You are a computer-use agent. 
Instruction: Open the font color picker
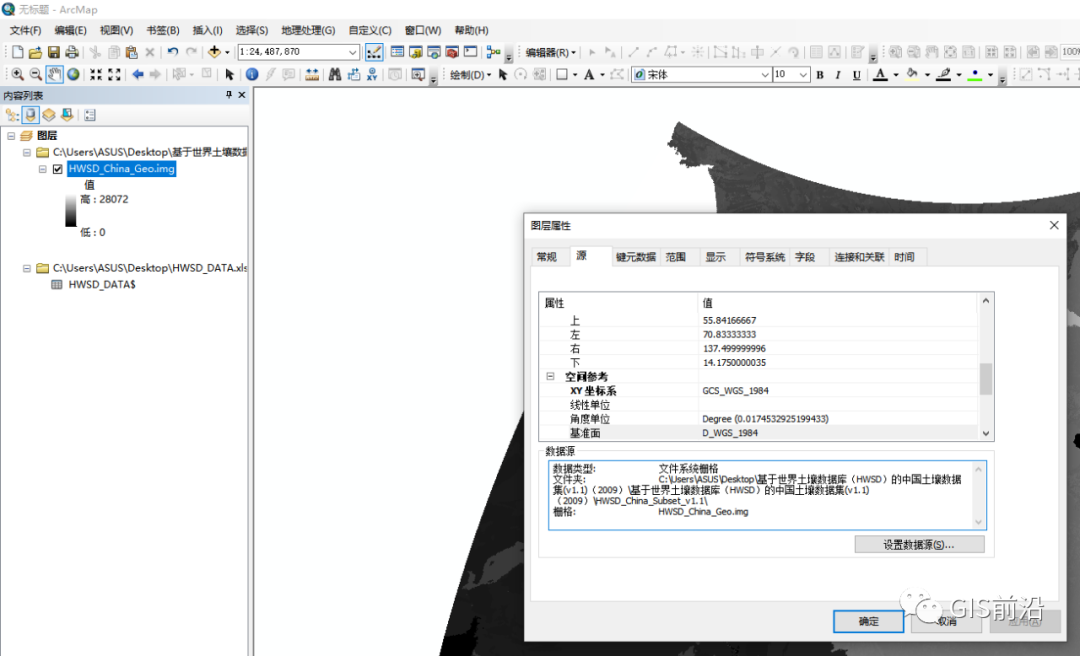(x=896, y=74)
